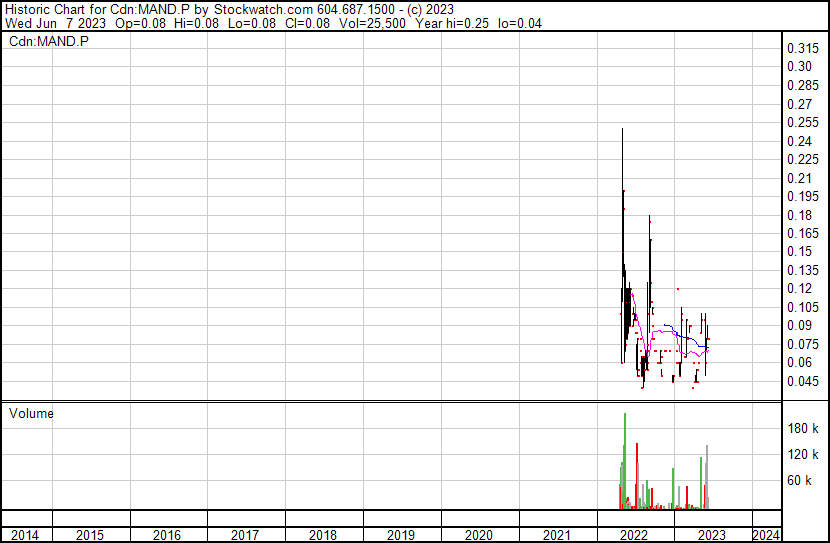Select the 2016 year label

167,535
